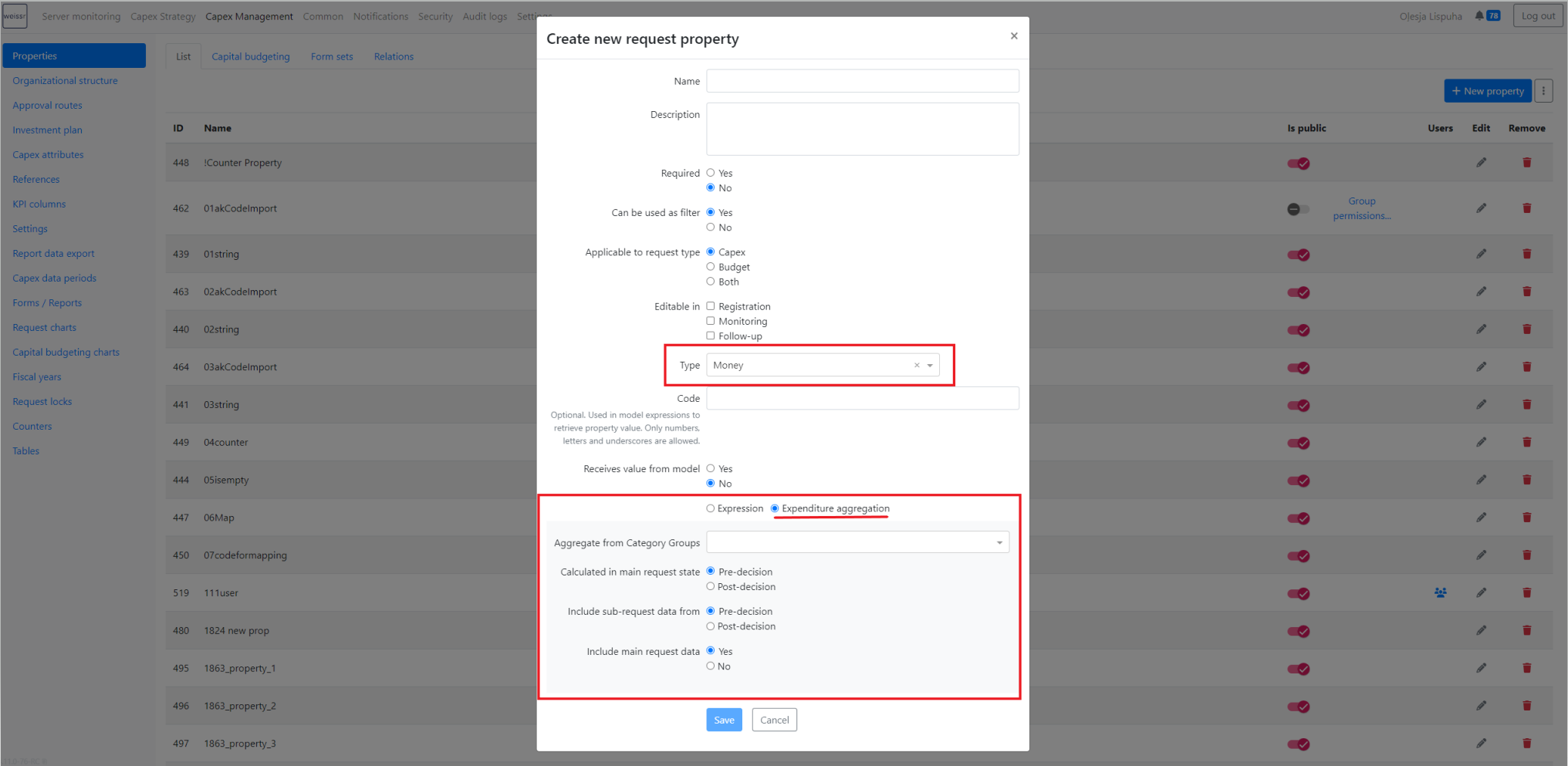
Task: Check the Registration checkbox
Action: coord(711,306)
